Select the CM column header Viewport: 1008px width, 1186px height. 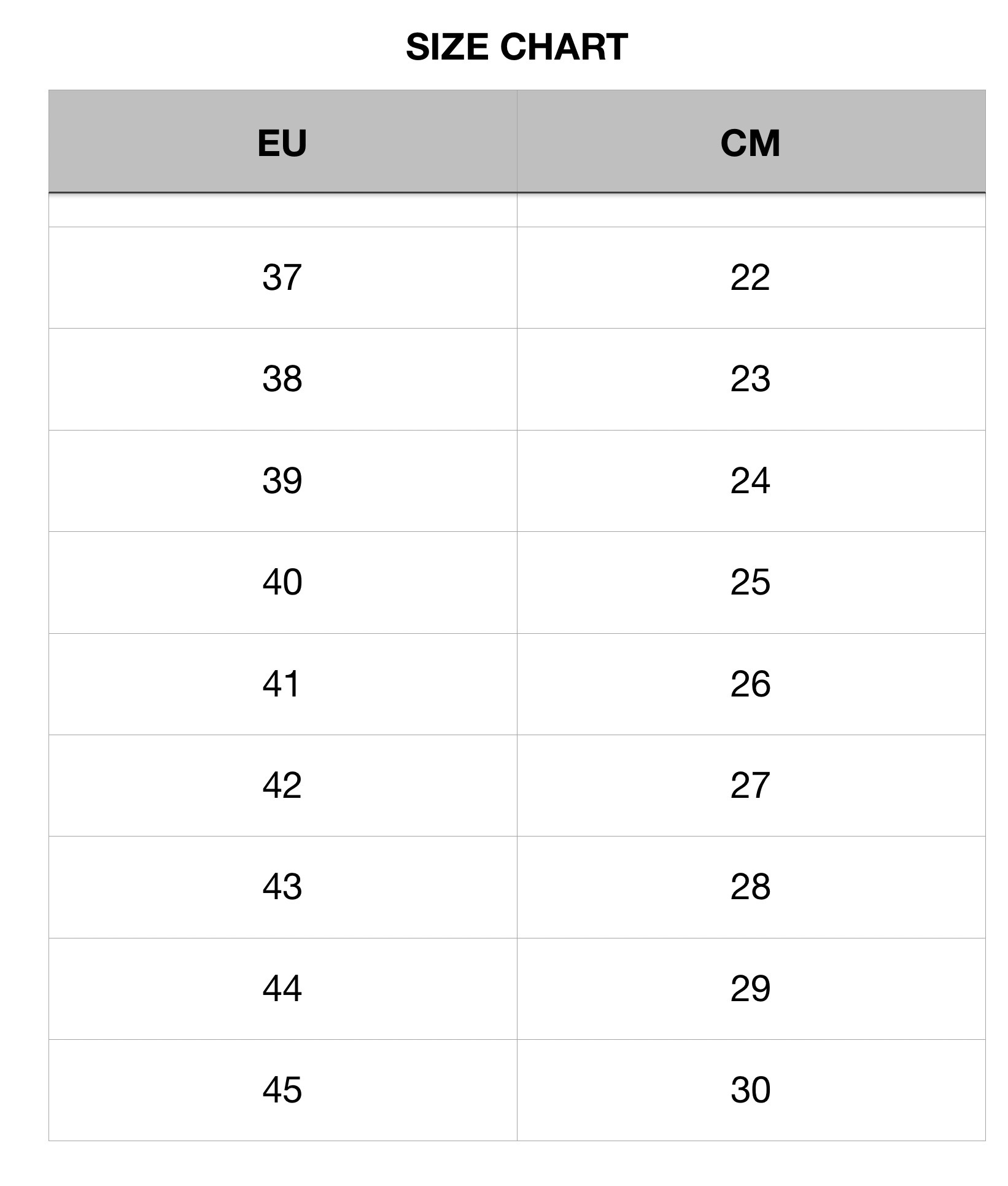pyautogui.click(x=750, y=143)
